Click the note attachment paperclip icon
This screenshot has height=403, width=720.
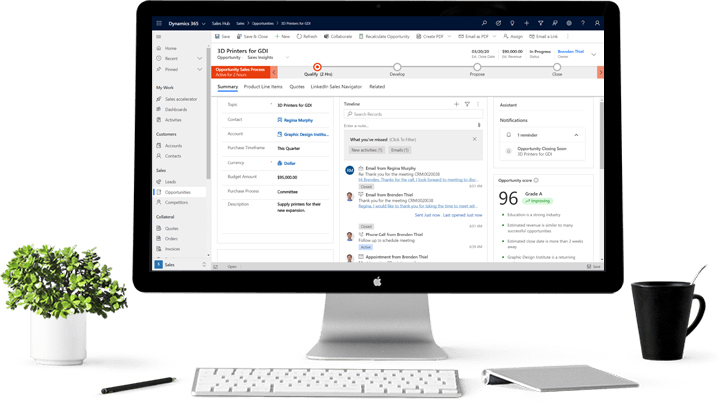coord(479,125)
